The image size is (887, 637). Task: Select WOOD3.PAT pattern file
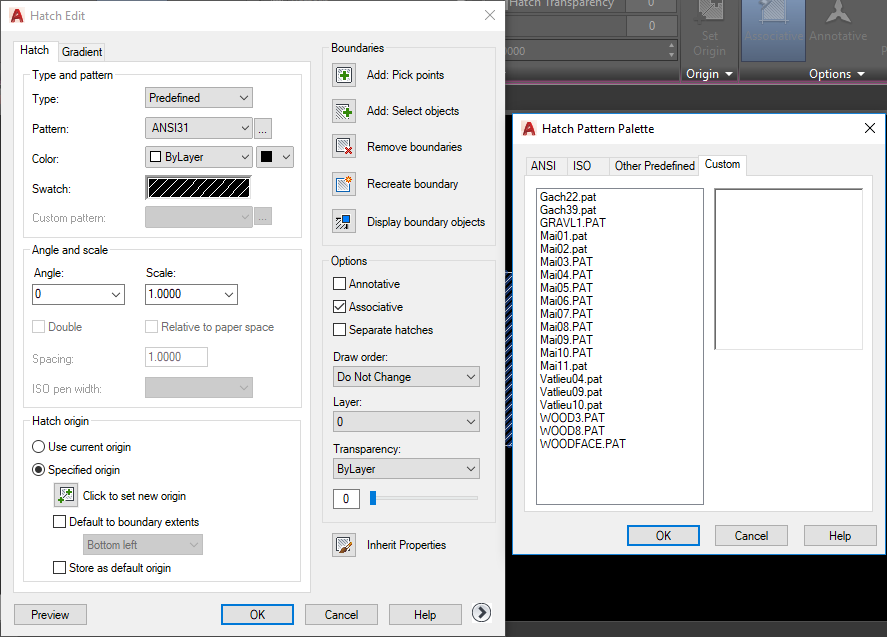pyautogui.click(x=572, y=418)
